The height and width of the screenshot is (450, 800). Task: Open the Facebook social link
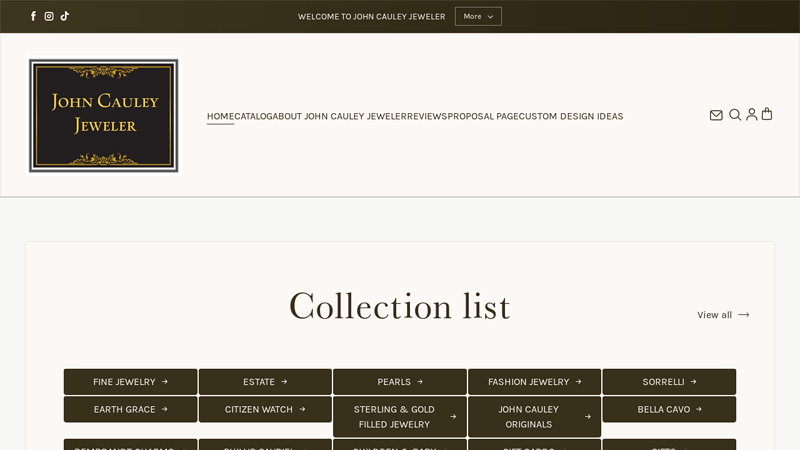tap(33, 16)
